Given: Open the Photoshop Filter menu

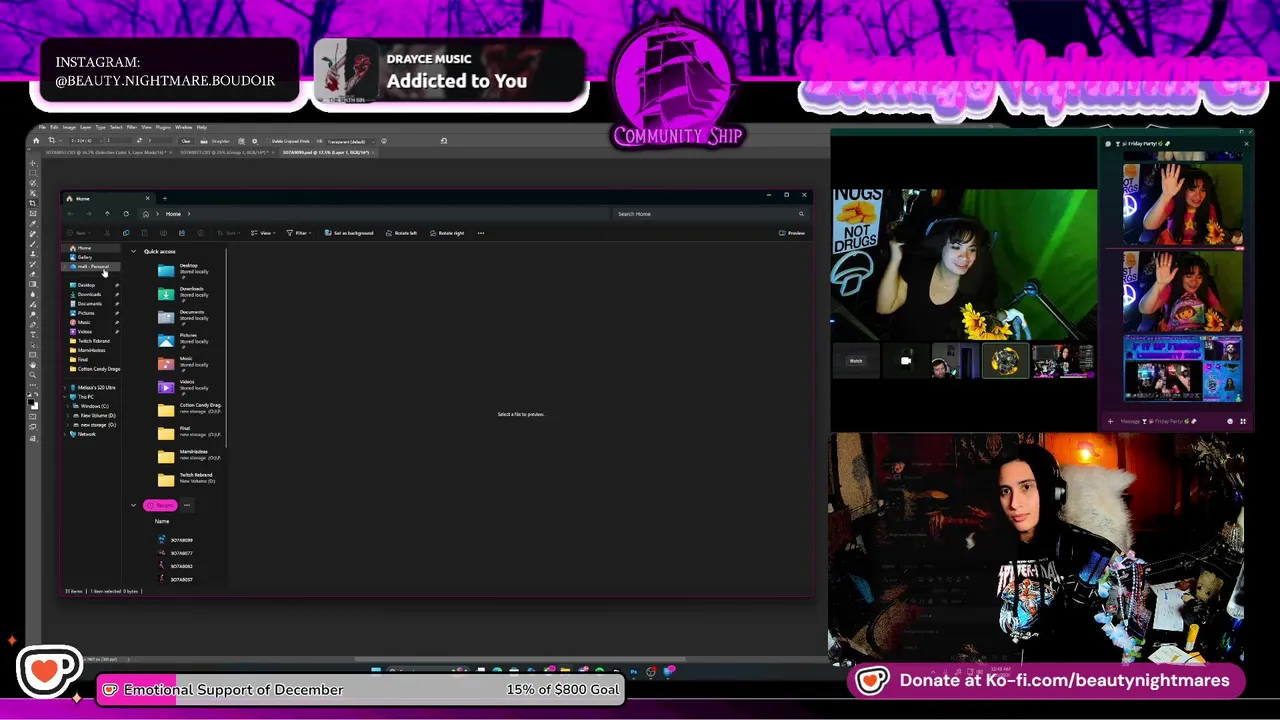Looking at the screenshot, I should (131, 127).
